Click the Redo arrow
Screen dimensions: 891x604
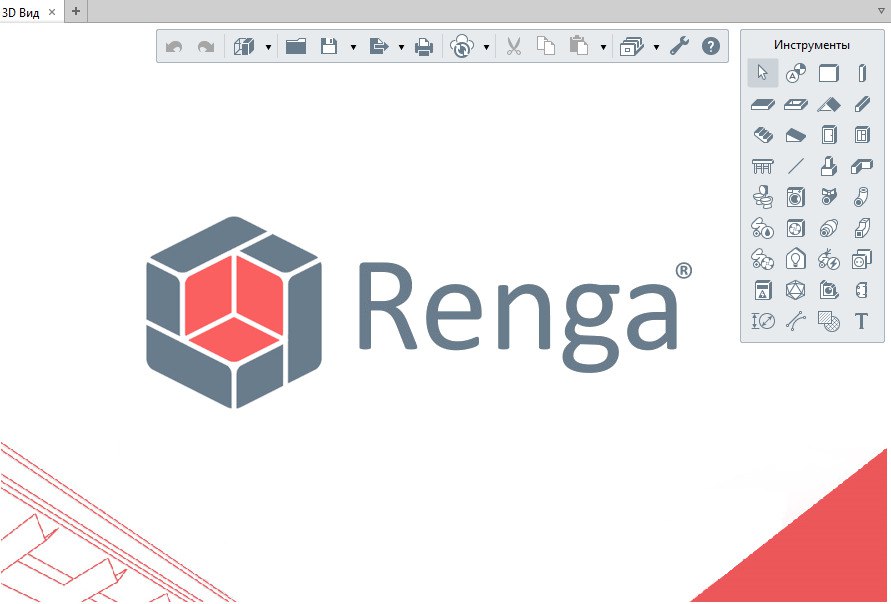coord(206,47)
